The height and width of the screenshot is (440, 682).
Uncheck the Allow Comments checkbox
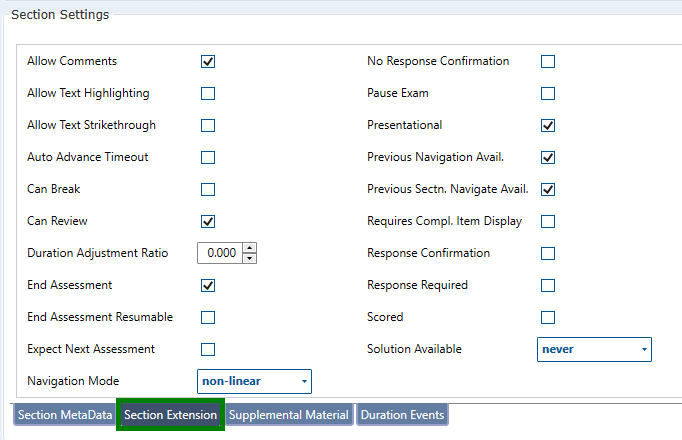click(208, 61)
